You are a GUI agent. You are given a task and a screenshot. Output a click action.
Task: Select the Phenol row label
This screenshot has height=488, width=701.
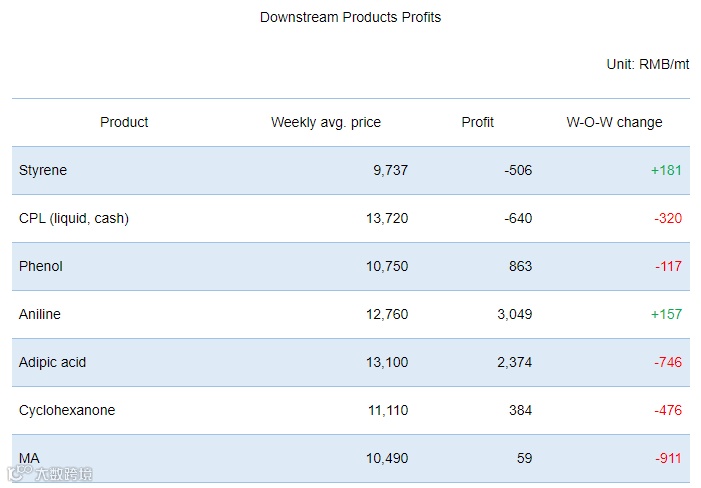click(x=41, y=266)
